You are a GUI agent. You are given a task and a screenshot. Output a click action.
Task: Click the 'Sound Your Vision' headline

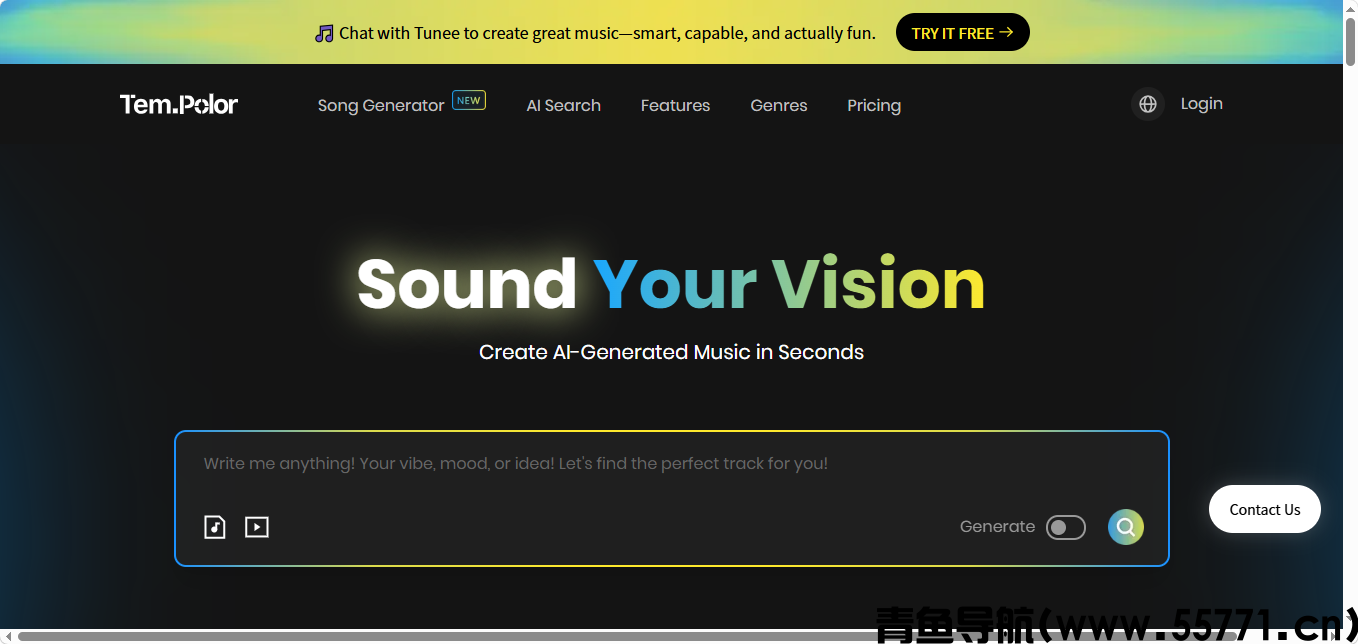[x=671, y=284]
